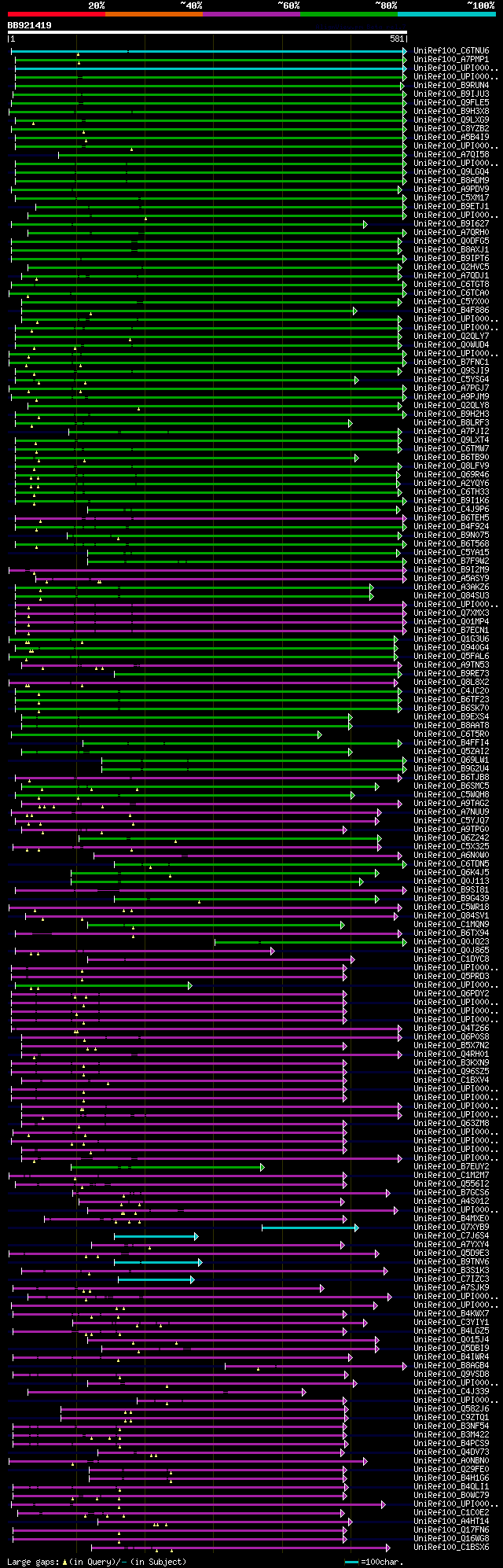This screenshot has height=1568, width=503.
Task: Select UniRef100_Q7XYB9 label
Action: click(x=451, y=1228)
